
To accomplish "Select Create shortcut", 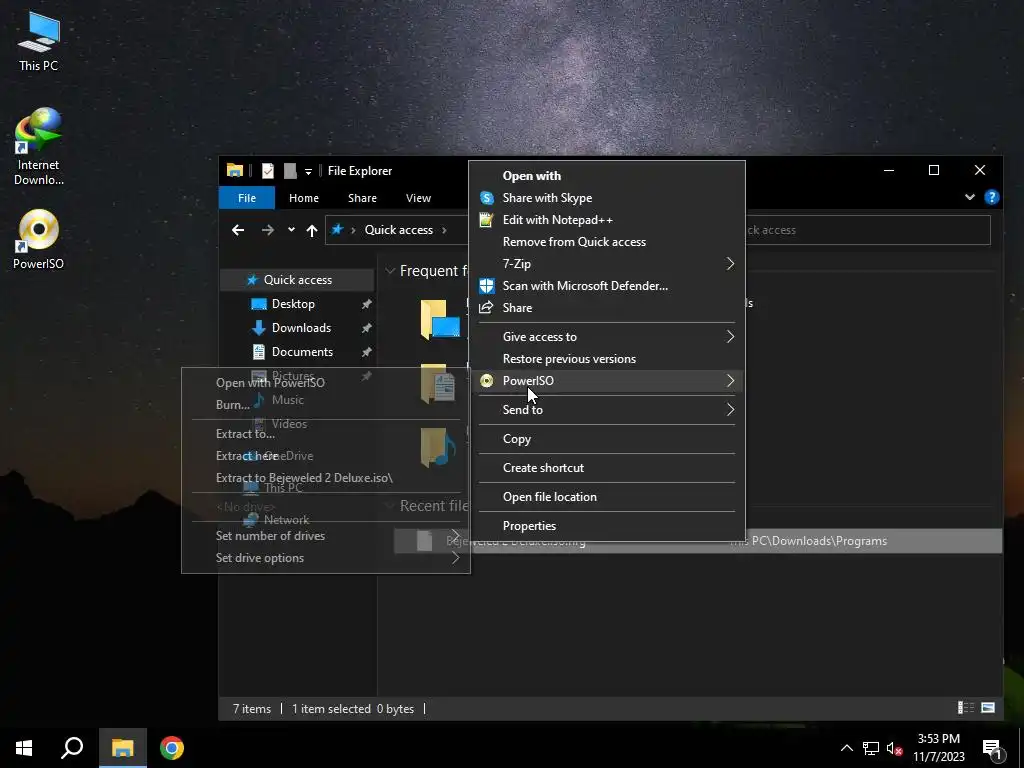I will 607,468.
